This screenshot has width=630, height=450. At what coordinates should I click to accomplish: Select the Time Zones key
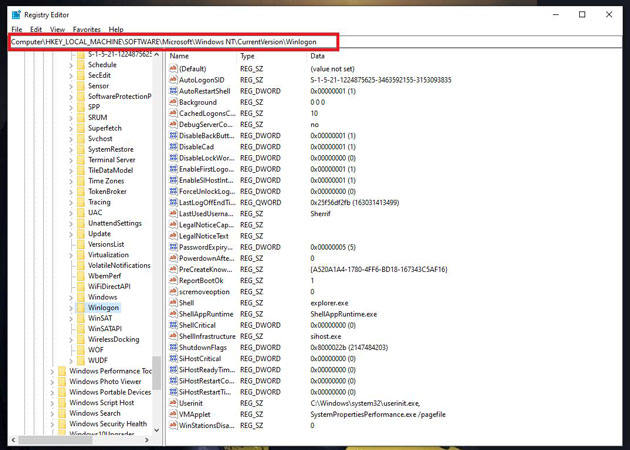tap(106, 181)
